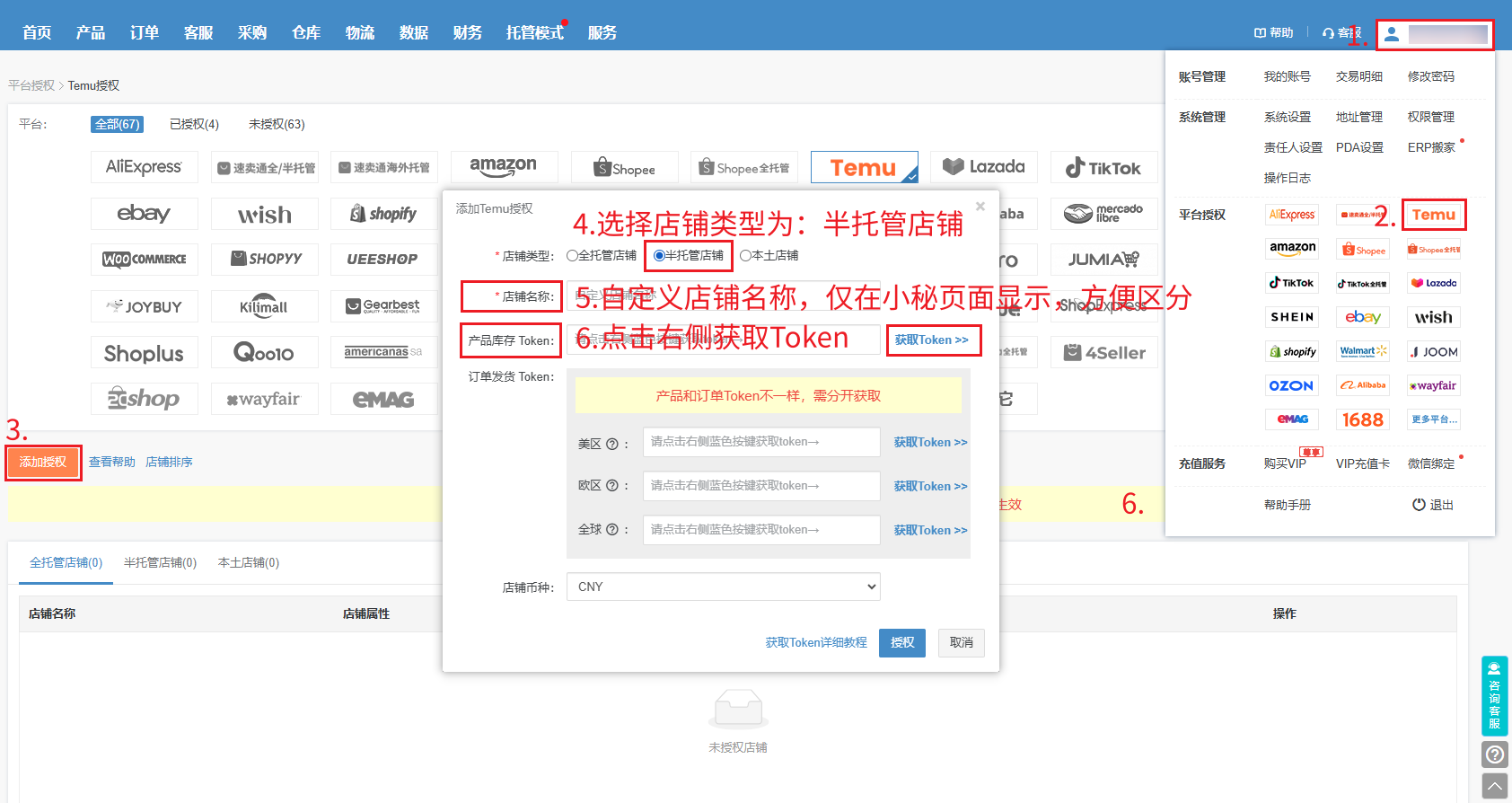This screenshot has width=1512, height=803.
Task: Select the 半托管店铺 radio button
Action: tap(660, 256)
